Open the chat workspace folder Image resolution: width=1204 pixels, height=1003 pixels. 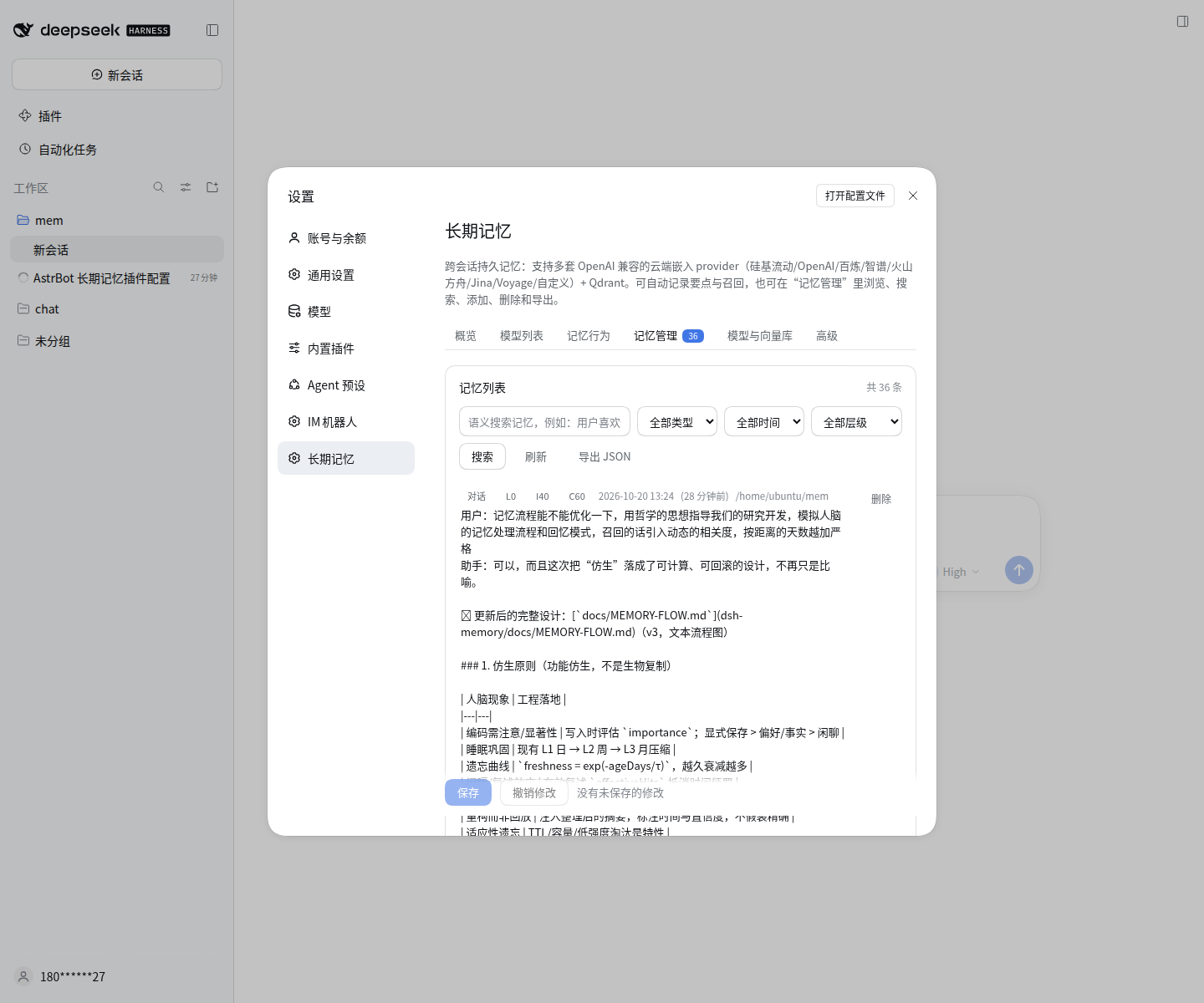point(117,309)
